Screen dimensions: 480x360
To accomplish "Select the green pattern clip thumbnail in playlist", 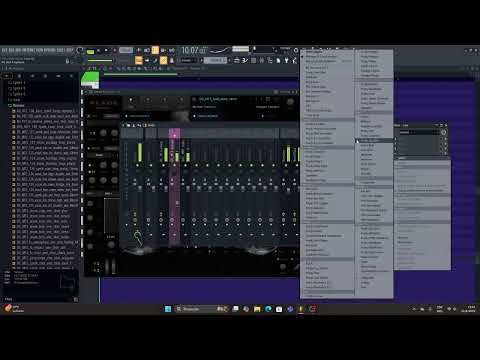I will coord(90,80).
